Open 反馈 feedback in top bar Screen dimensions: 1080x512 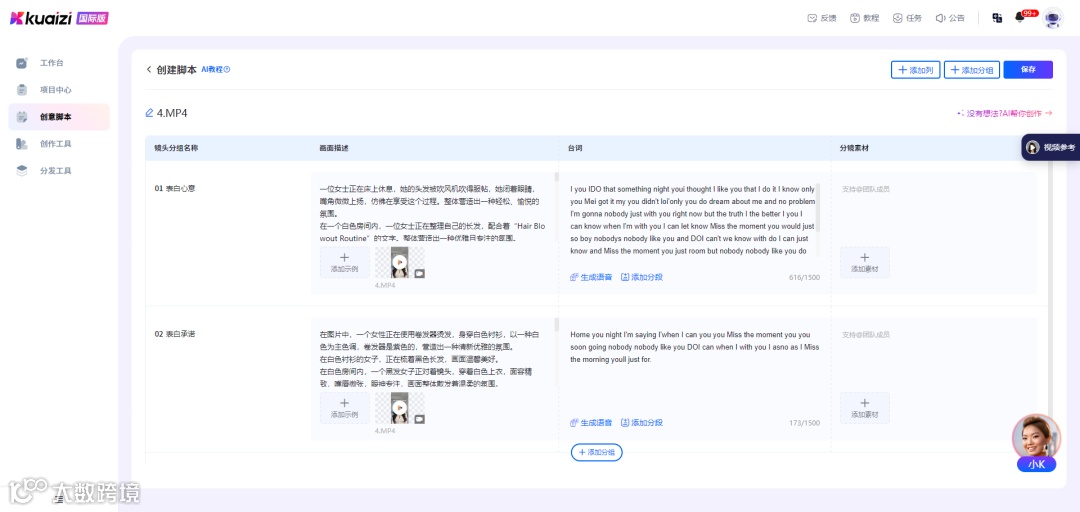822,19
